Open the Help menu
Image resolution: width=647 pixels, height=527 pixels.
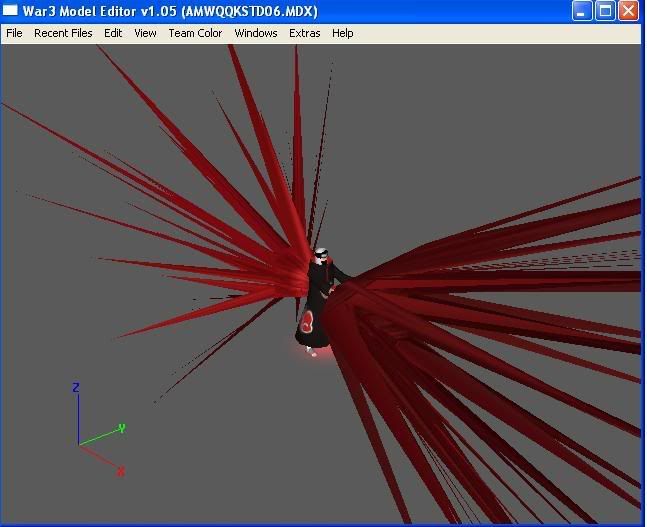point(342,33)
